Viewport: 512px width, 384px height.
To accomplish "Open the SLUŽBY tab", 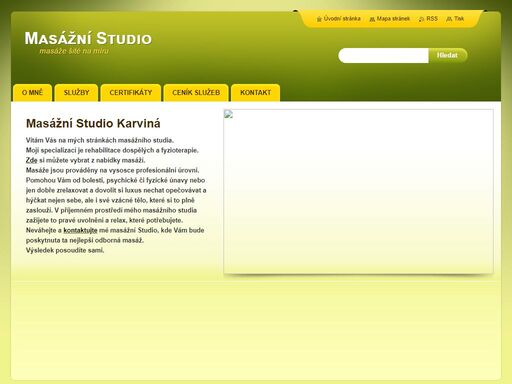I will tap(77, 93).
